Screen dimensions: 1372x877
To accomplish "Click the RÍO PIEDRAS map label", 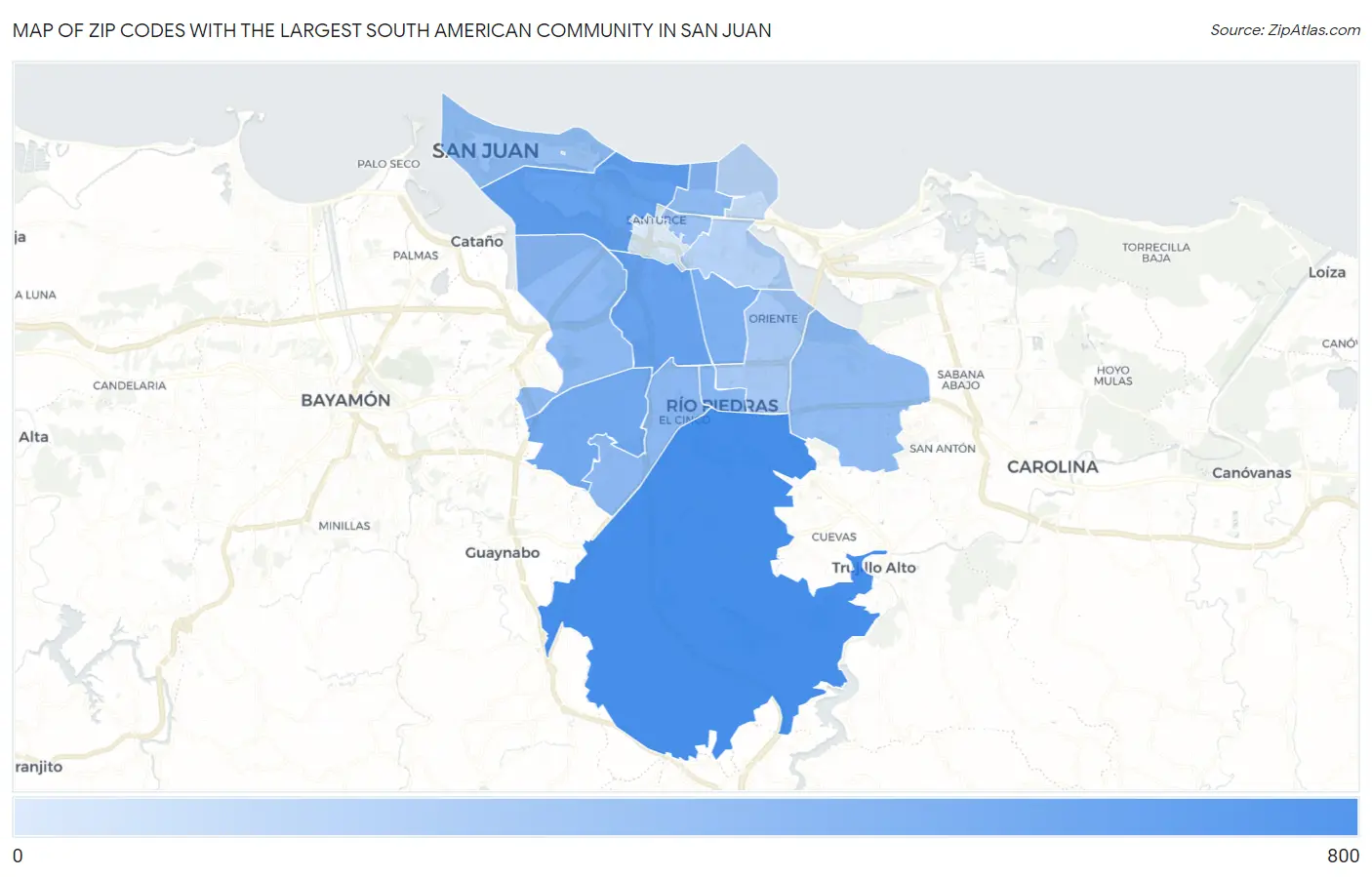I will pyautogui.click(x=722, y=405).
